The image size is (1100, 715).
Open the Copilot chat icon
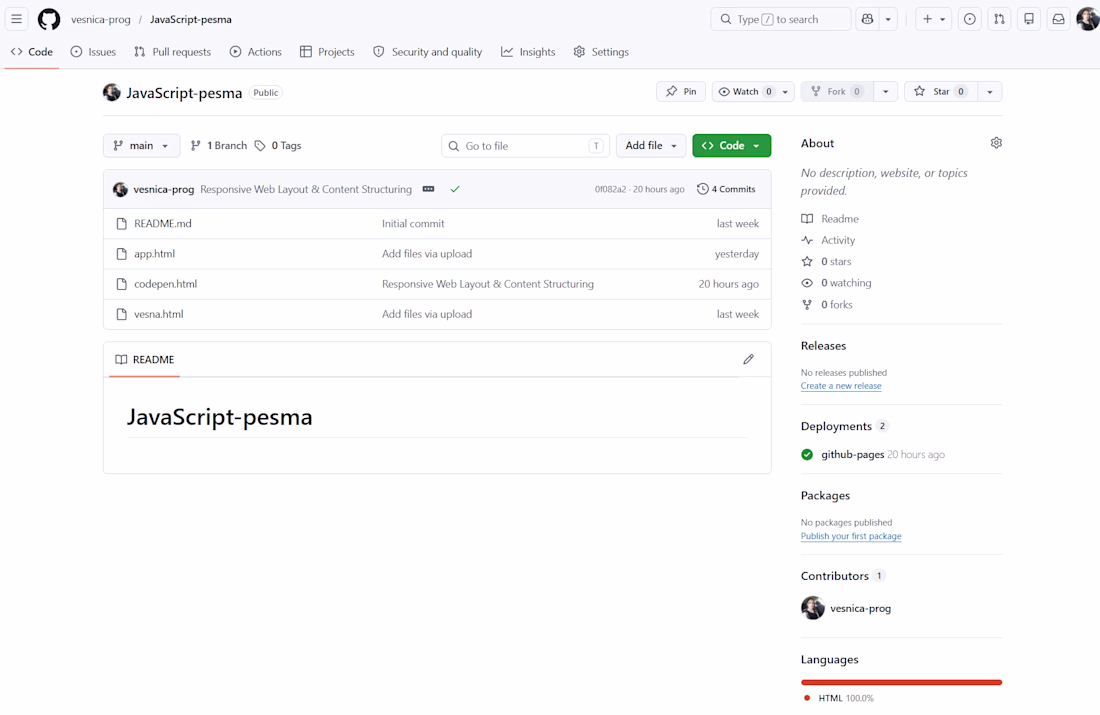(868, 19)
